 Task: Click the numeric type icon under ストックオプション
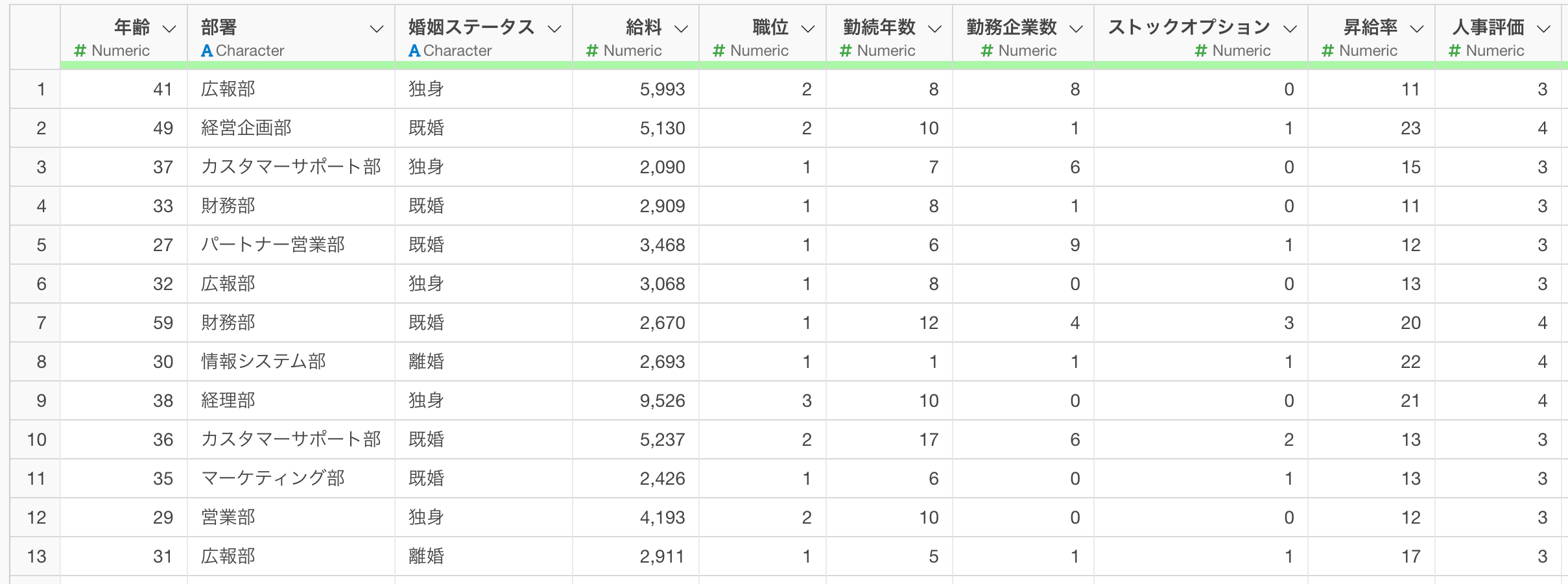coord(1200,51)
